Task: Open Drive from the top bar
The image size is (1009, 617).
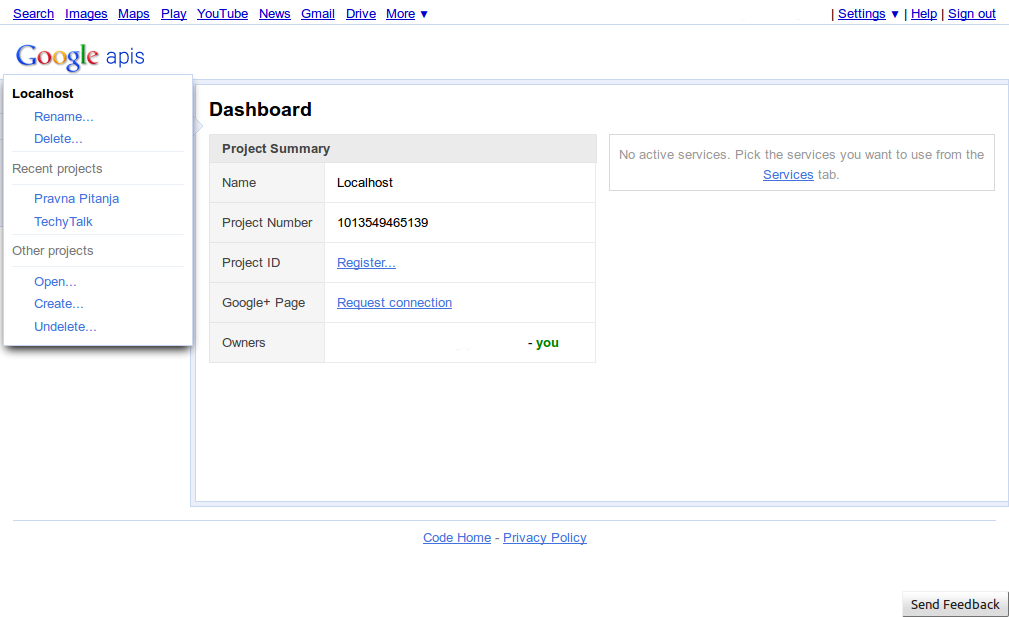Action: pos(361,14)
